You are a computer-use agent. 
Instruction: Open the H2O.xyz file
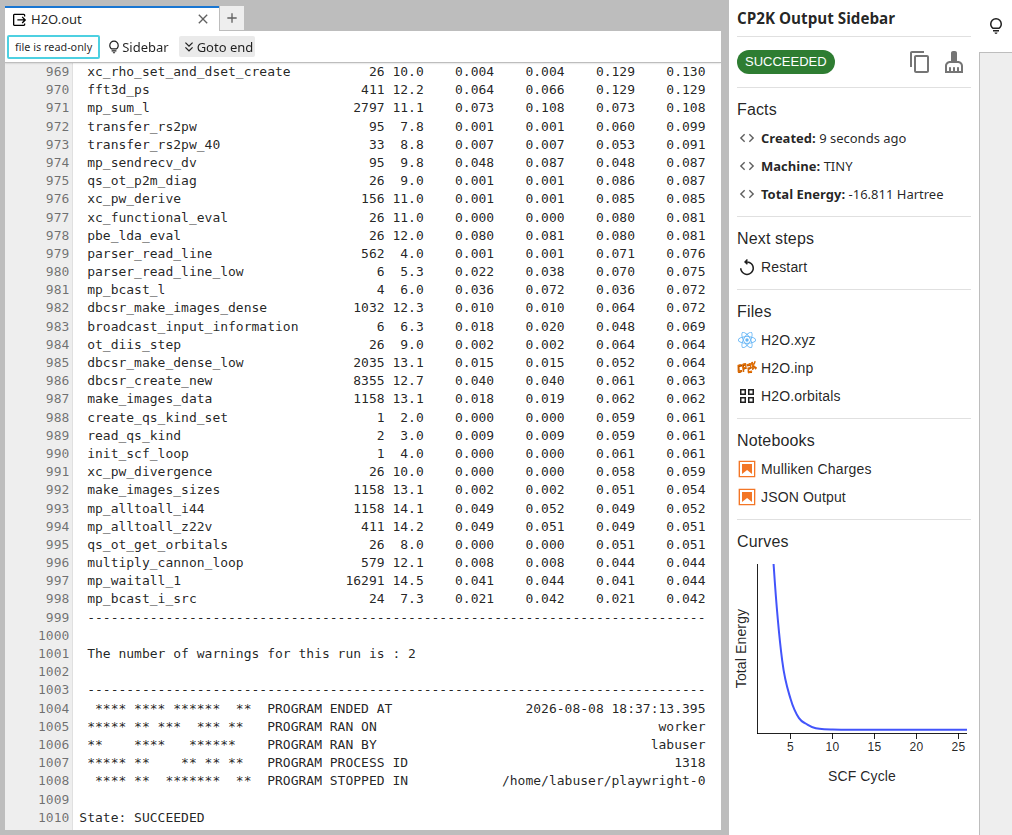[787, 340]
